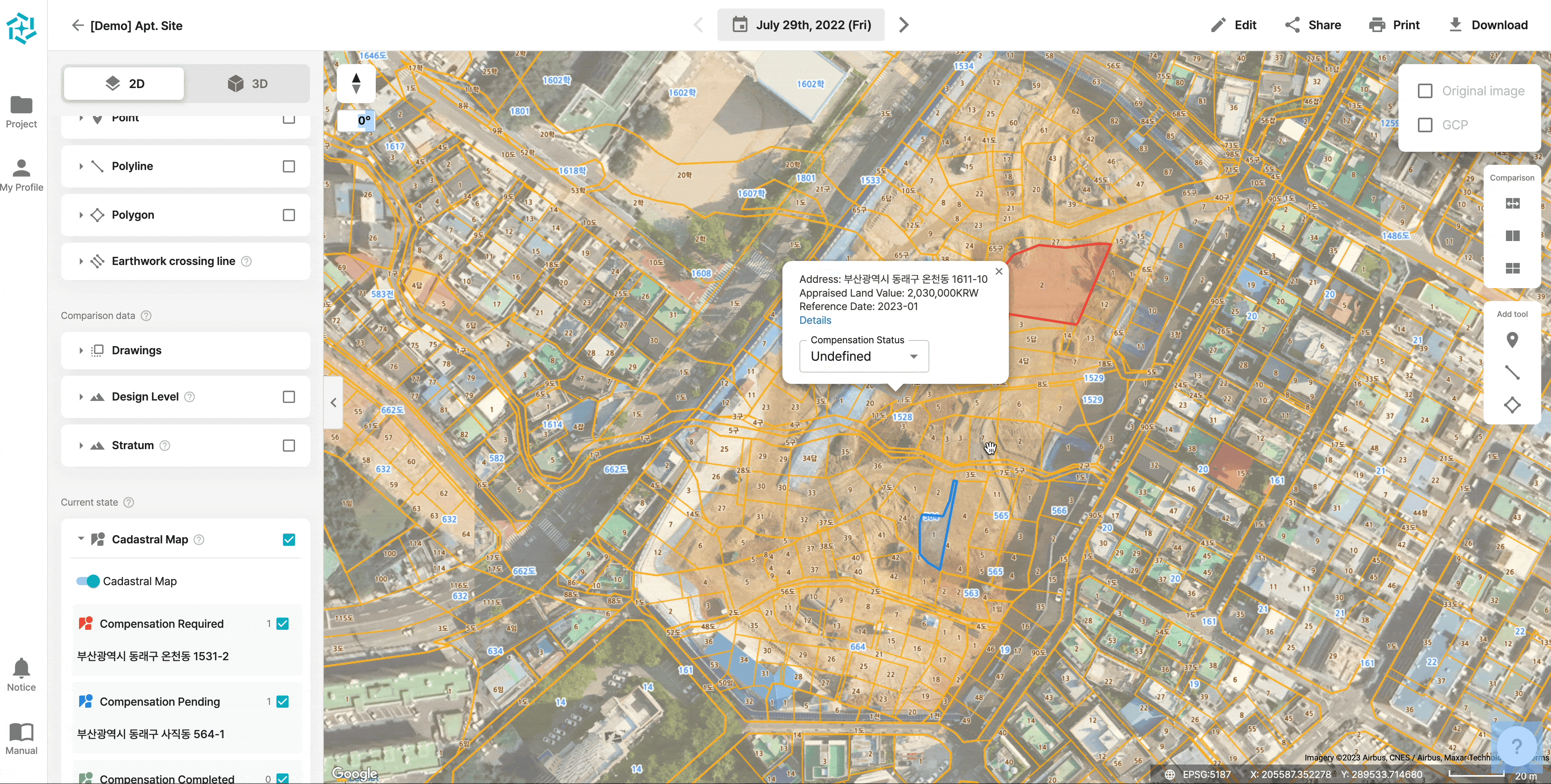Enable Design Level checkbox

click(289, 397)
